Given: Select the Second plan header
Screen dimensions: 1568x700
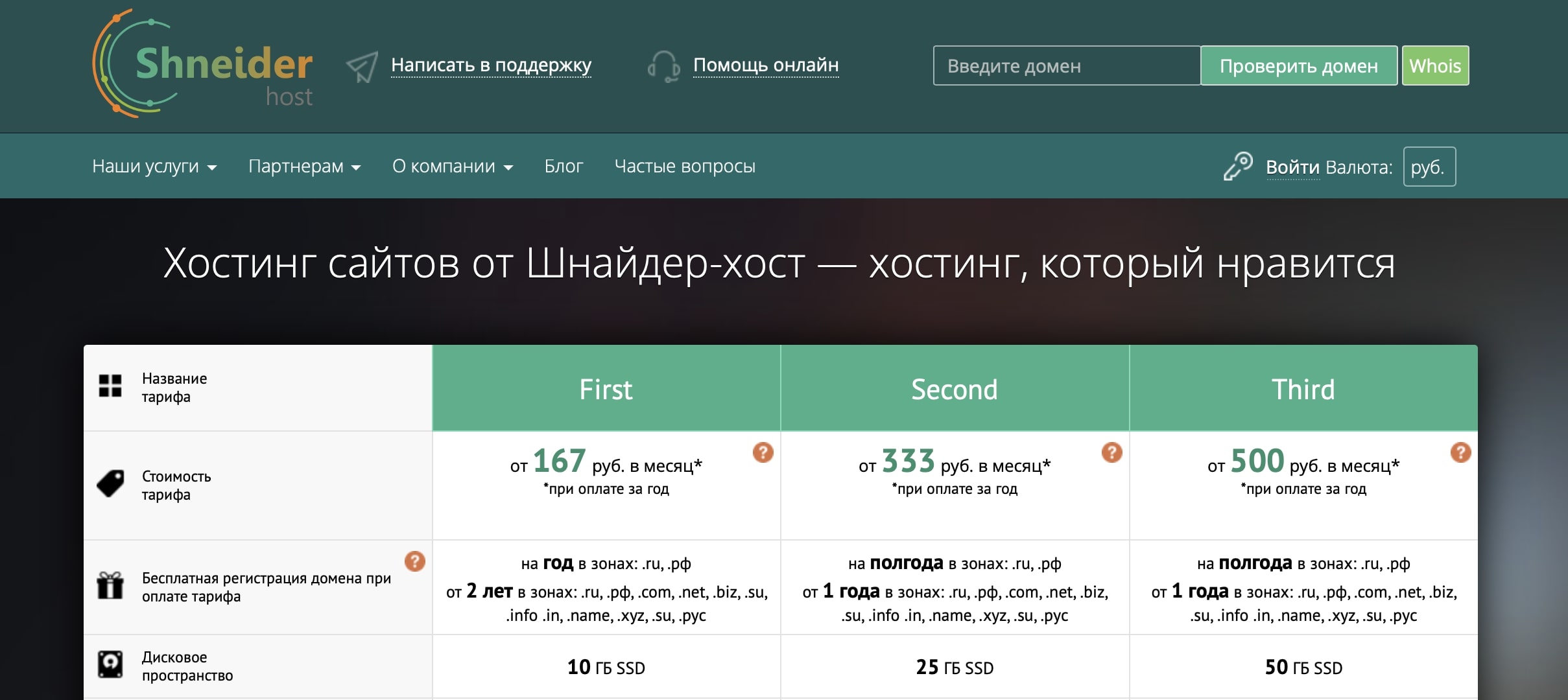Looking at the screenshot, I should pos(955,388).
